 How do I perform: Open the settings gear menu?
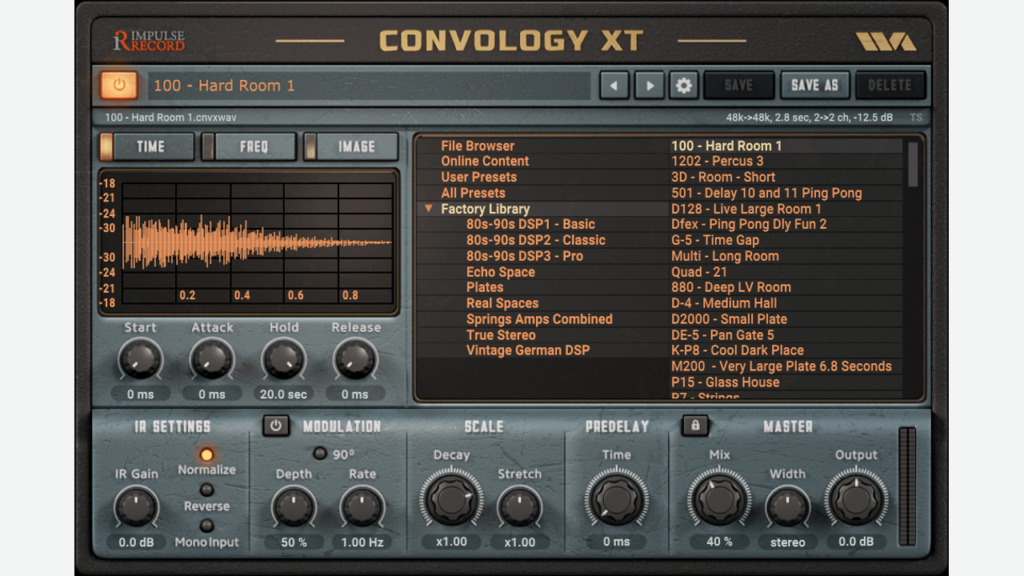pyautogui.click(x=683, y=85)
